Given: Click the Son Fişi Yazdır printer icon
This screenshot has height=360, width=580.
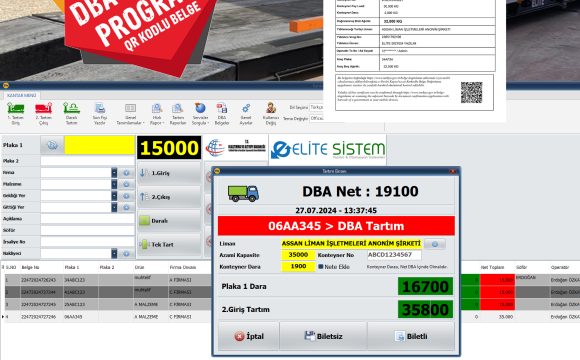Looking at the screenshot, I should [x=100, y=114].
